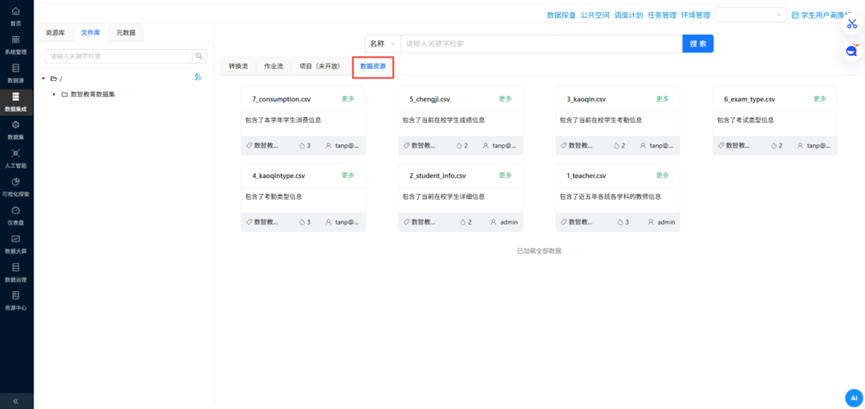Open 系统管理 in the left sidebar
Screen dimensions: 865x409
[x=16, y=45]
